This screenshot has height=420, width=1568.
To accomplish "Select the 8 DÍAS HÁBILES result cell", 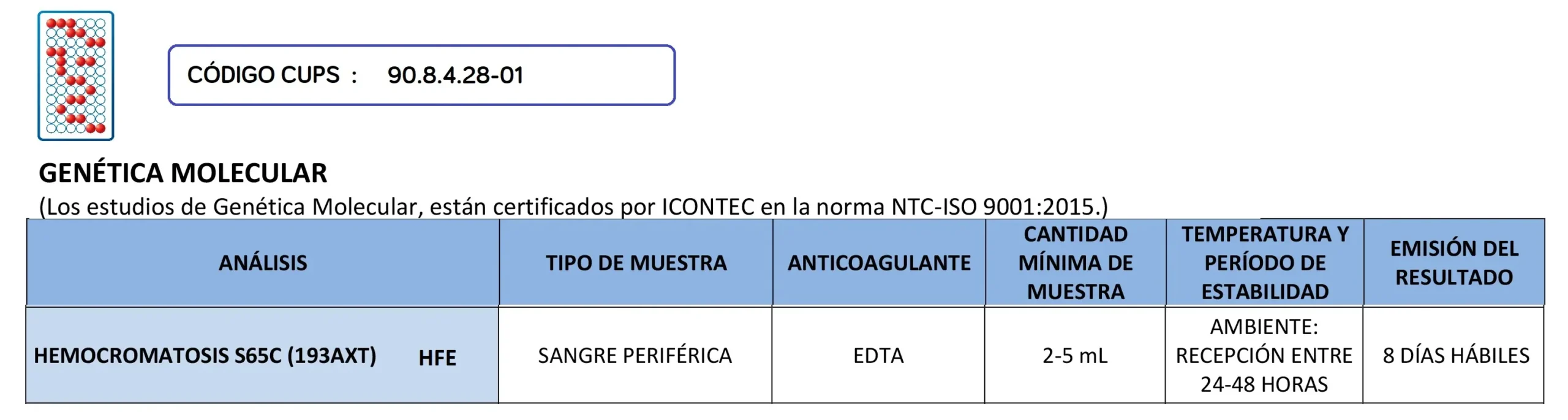I will [1455, 356].
